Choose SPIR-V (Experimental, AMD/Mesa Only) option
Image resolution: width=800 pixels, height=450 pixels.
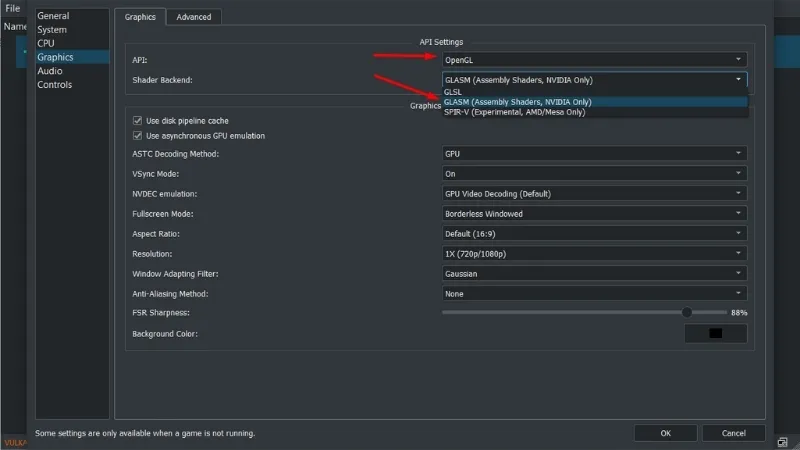pos(514,112)
